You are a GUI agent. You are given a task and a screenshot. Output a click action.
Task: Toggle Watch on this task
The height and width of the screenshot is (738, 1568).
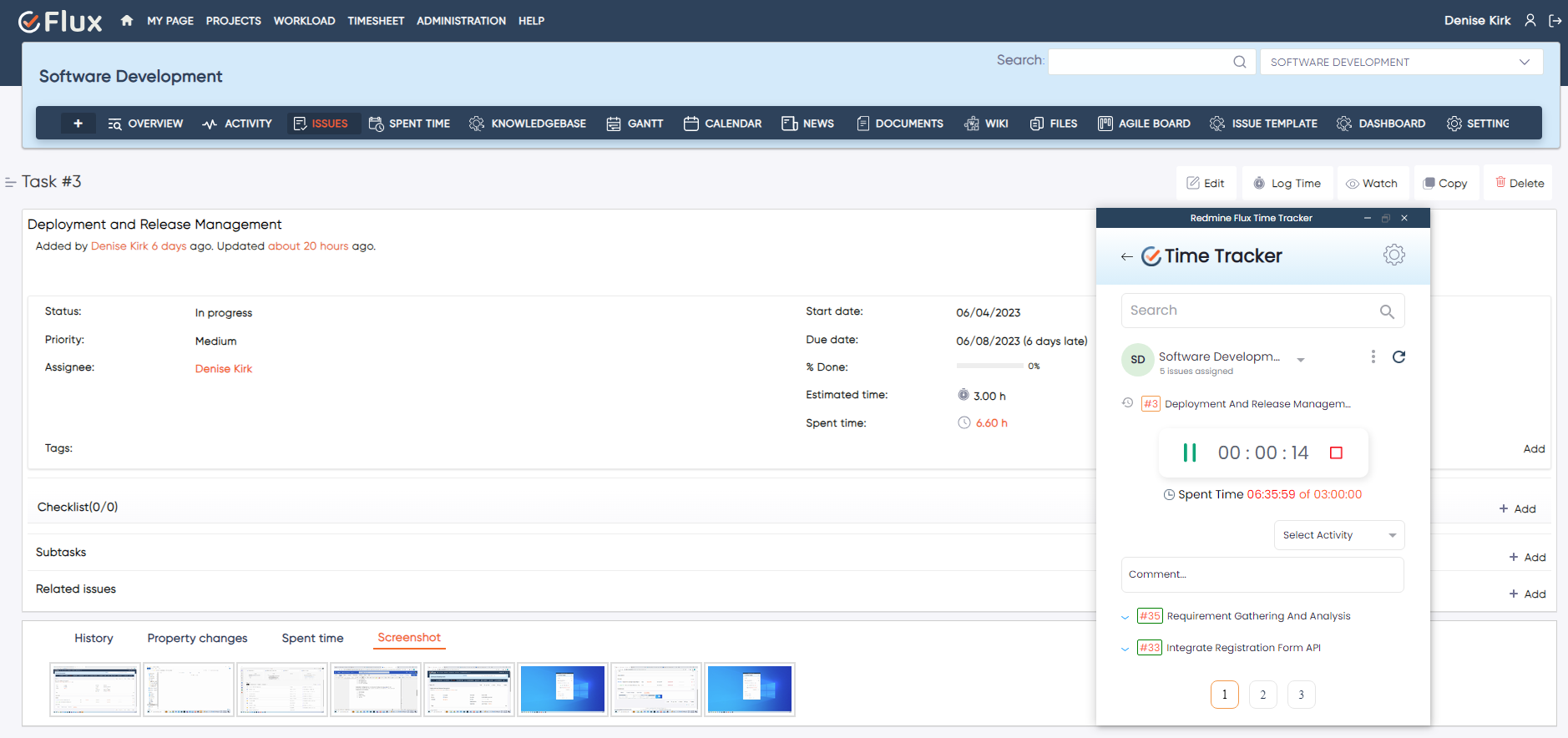tap(1372, 184)
